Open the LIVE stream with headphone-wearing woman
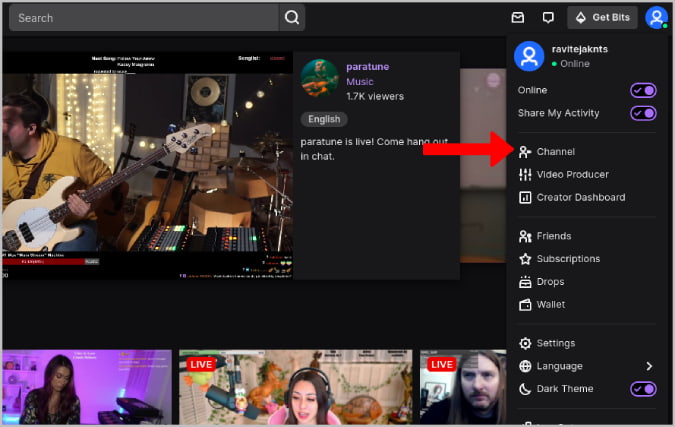The height and width of the screenshot is (427, 675). (x=296, y=387)
